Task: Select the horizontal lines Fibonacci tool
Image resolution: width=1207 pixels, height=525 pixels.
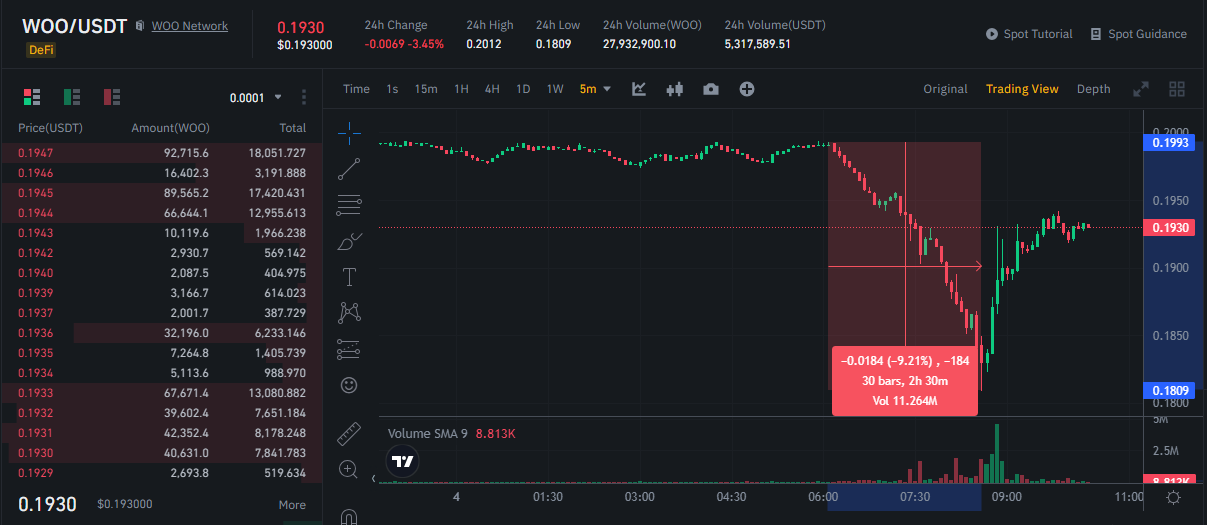Action: [x=349, y=205]
